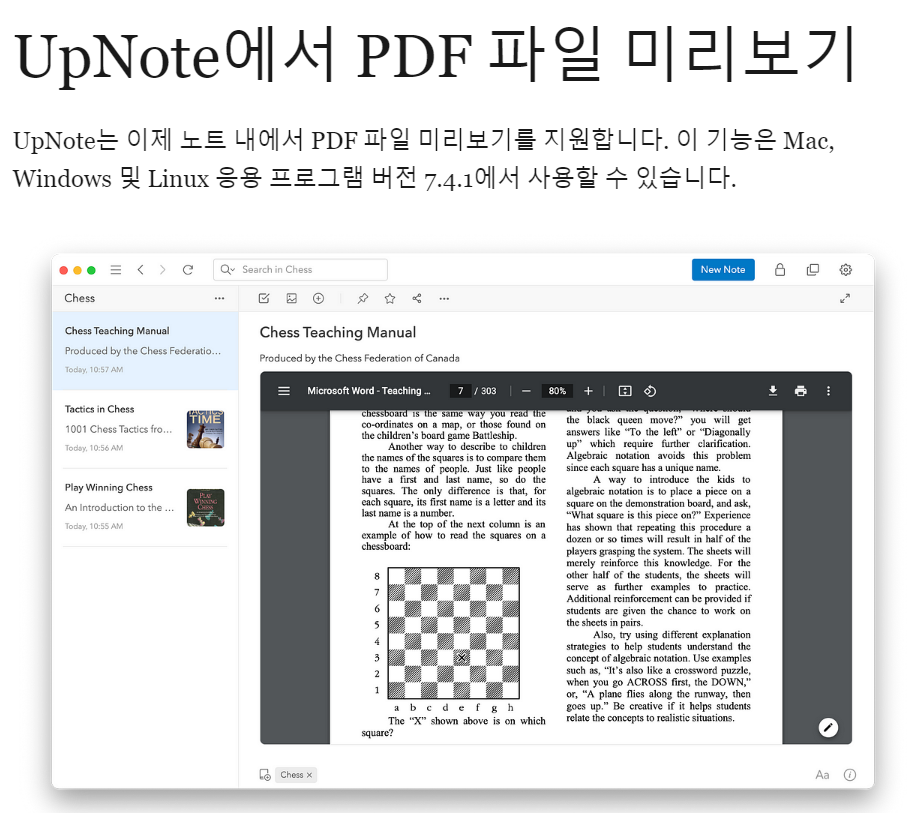Go forward with the right arrow
The height and width of the screenshot is (813, 921).
pyautogui.click(x=163, y=270)
